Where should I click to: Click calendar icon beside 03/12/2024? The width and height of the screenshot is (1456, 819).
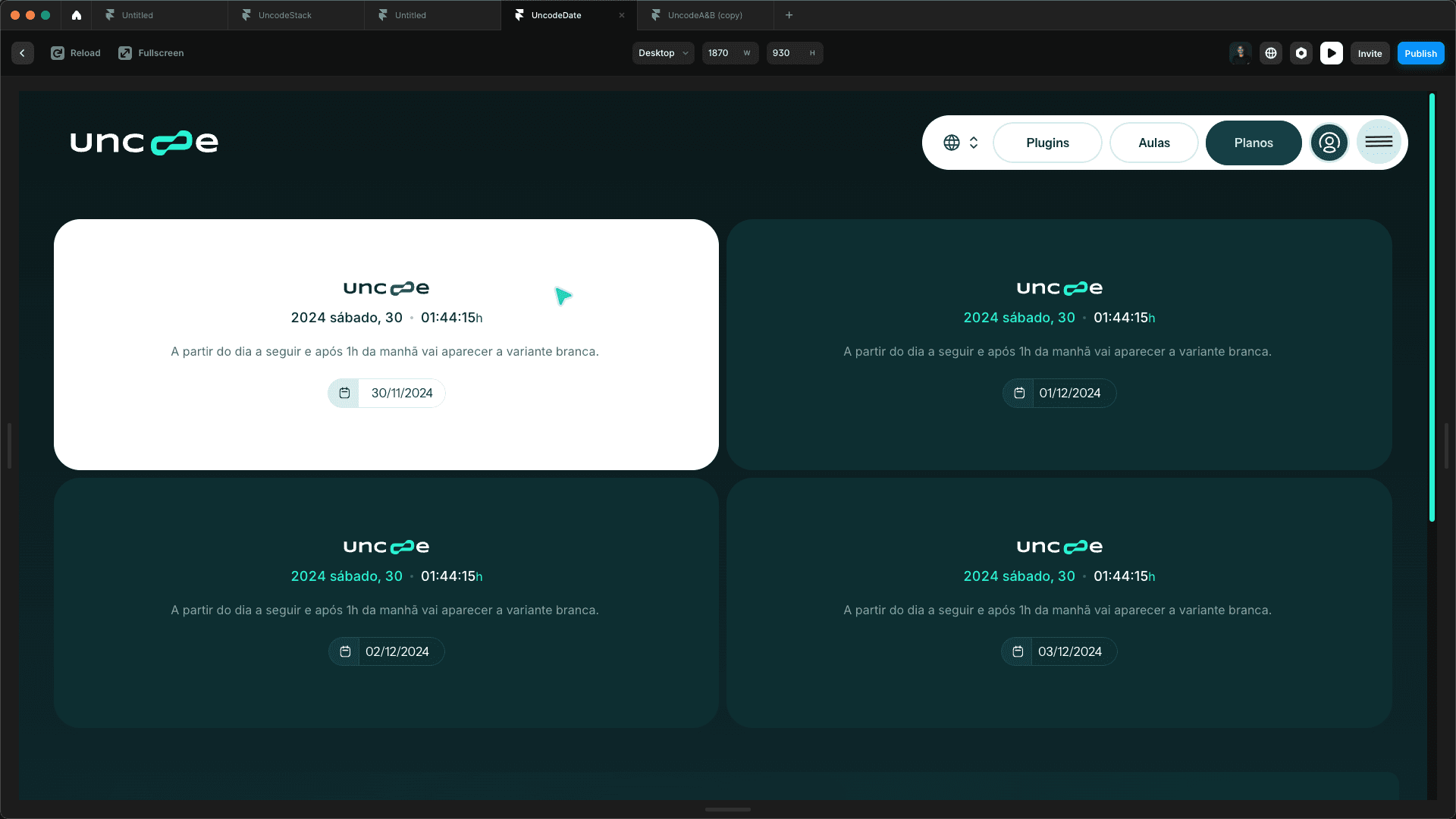click(1018, 651)
